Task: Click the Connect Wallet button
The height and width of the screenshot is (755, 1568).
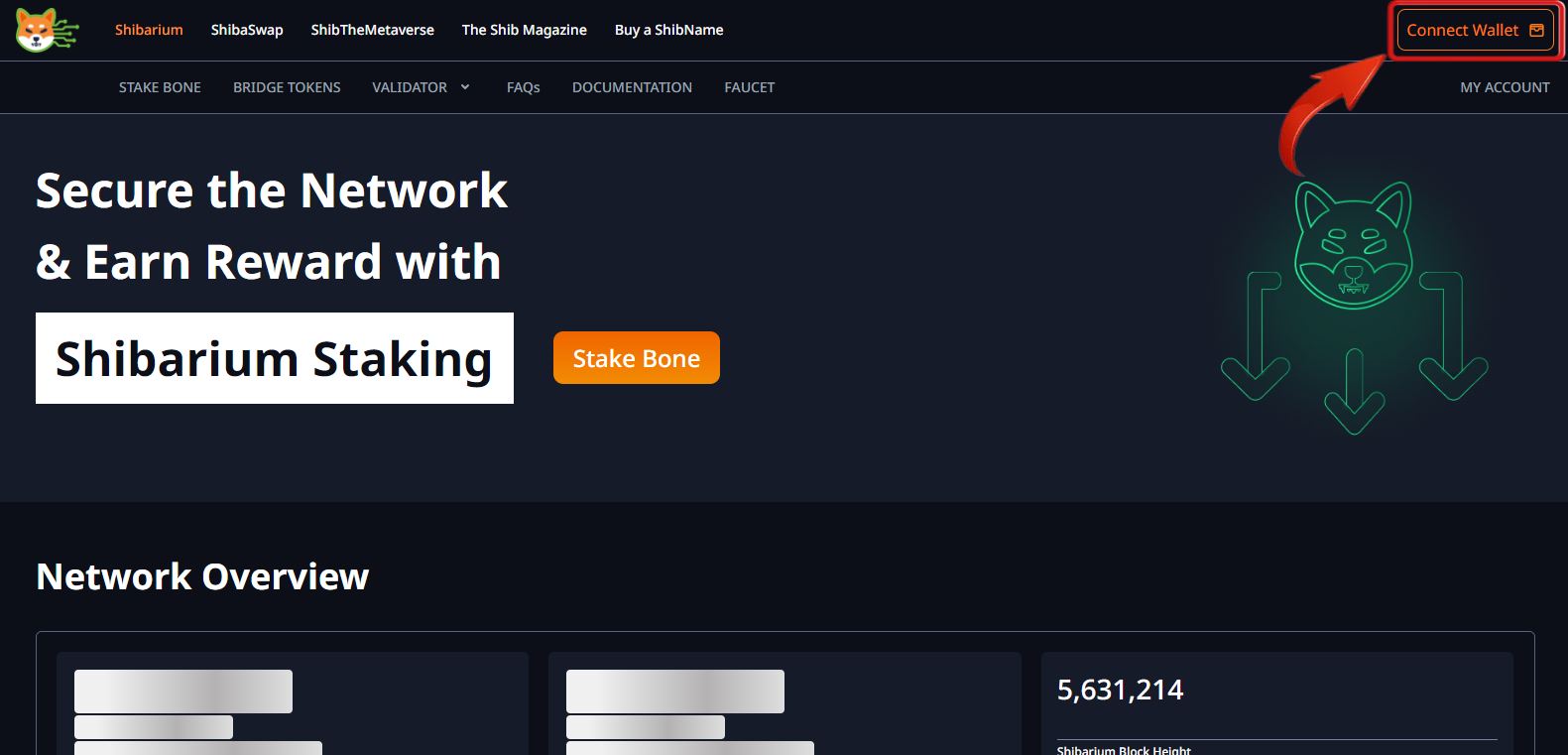Action: pyautogui.click(x=1476, y=31)
